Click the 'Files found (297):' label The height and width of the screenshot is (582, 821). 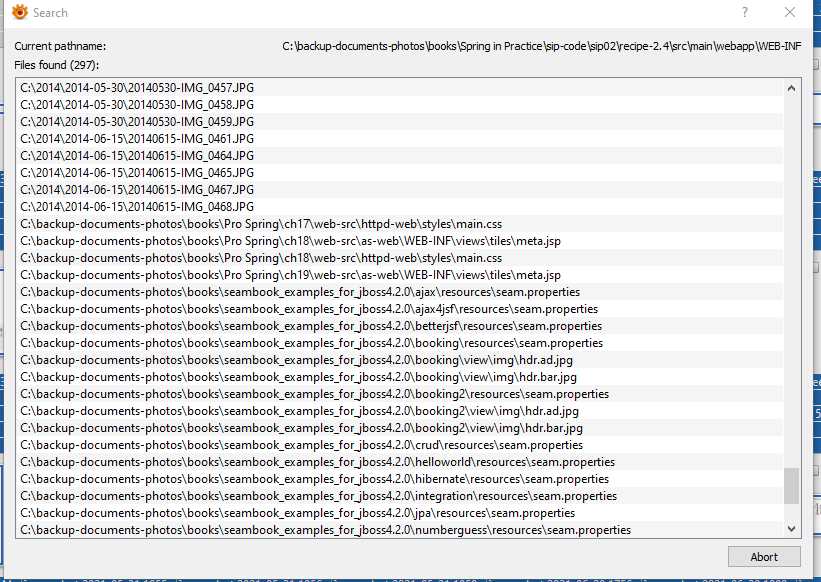[x=57, y=65]
